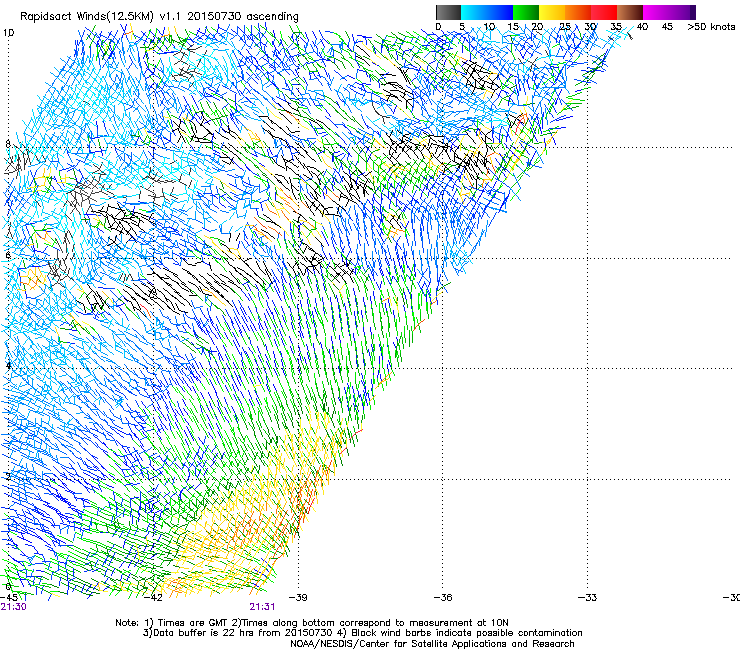Click the brown 35-40 knots legend segment

[x=630, y=12]
